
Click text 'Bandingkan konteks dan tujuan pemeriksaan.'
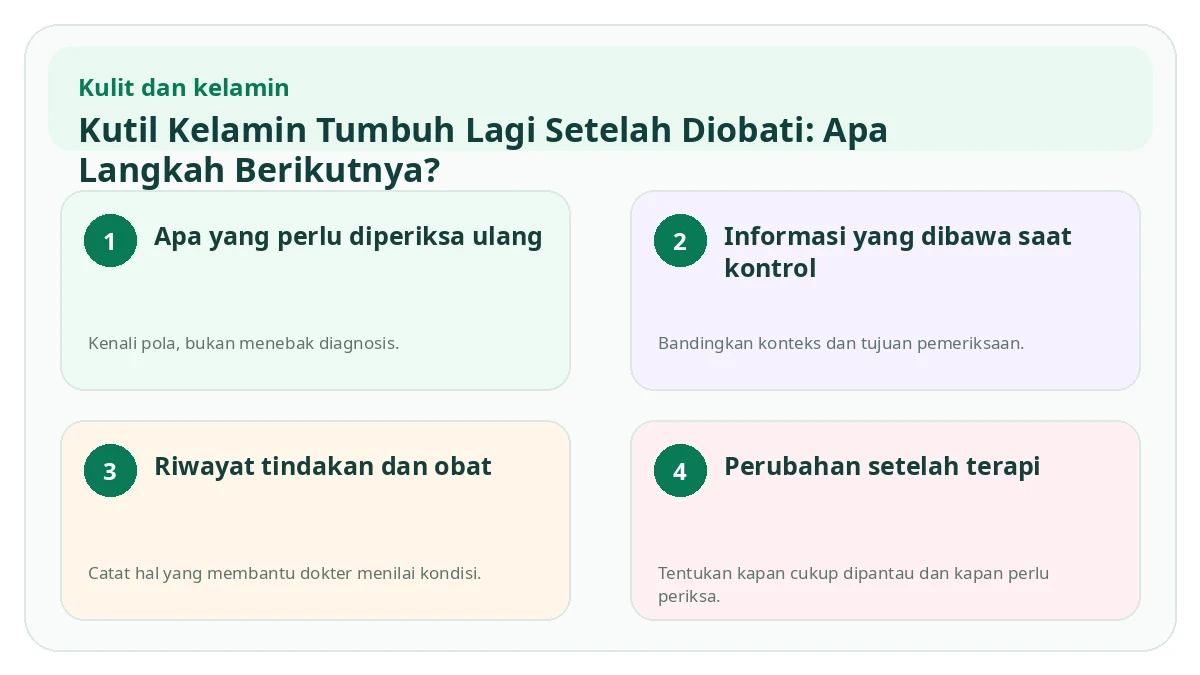pyautogui.click(x=841, y=343)
